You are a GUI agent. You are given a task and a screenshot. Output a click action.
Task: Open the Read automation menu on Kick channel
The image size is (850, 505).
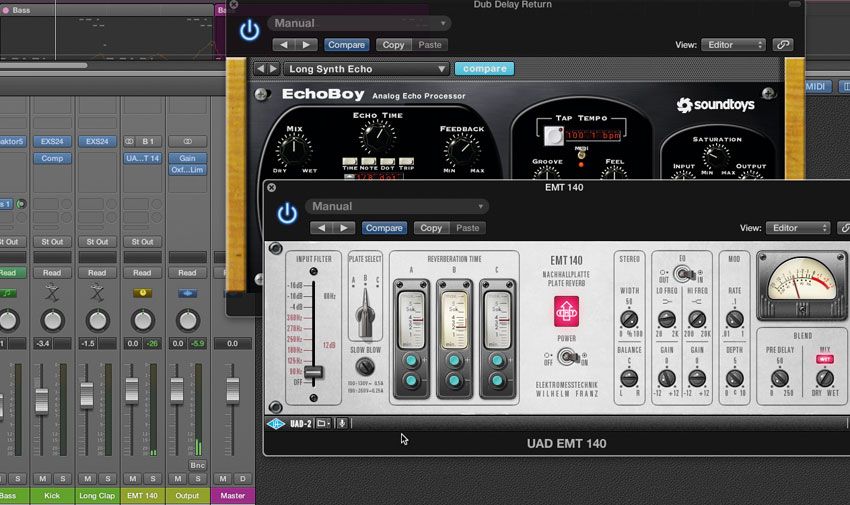(x=52, y=273)
